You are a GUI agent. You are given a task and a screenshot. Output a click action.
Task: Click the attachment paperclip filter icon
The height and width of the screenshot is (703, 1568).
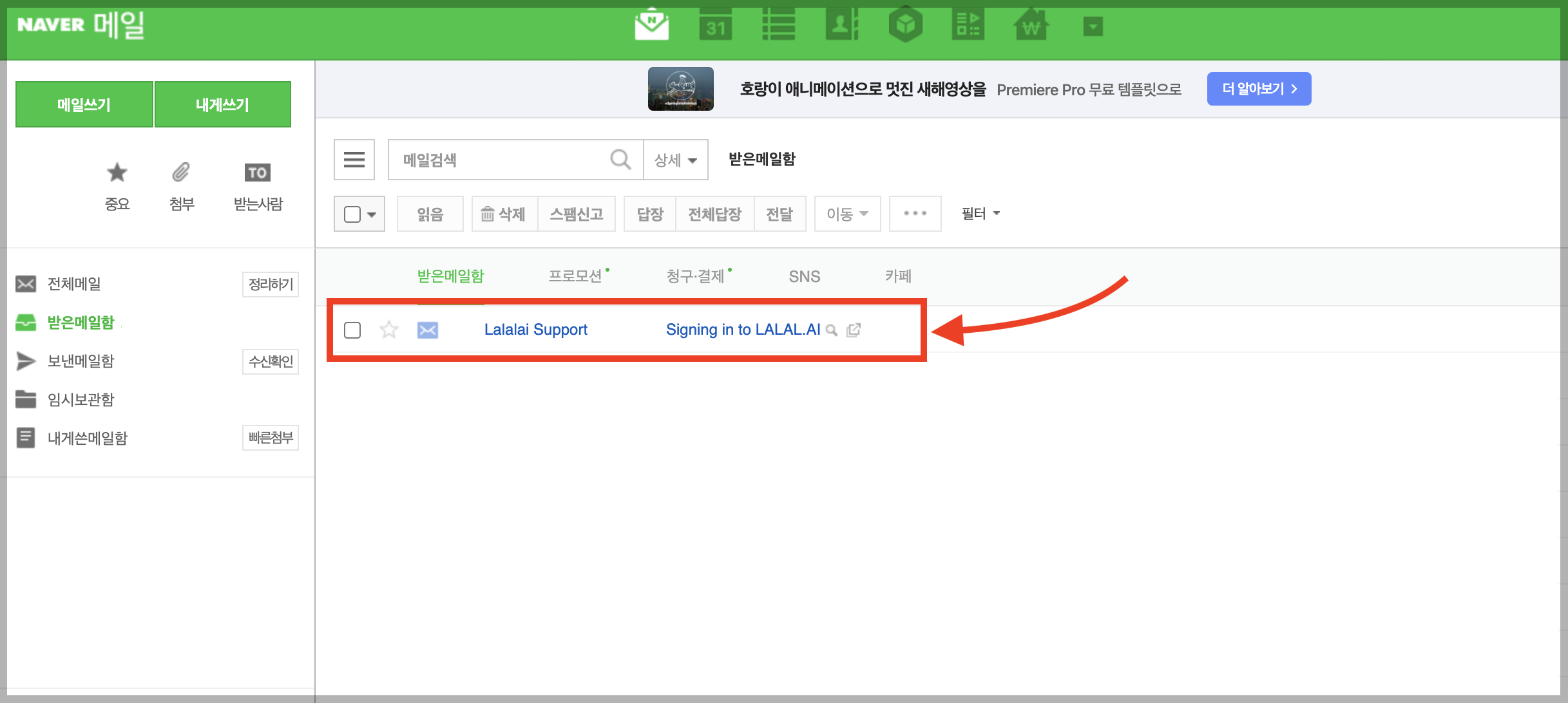coord(181,173)
